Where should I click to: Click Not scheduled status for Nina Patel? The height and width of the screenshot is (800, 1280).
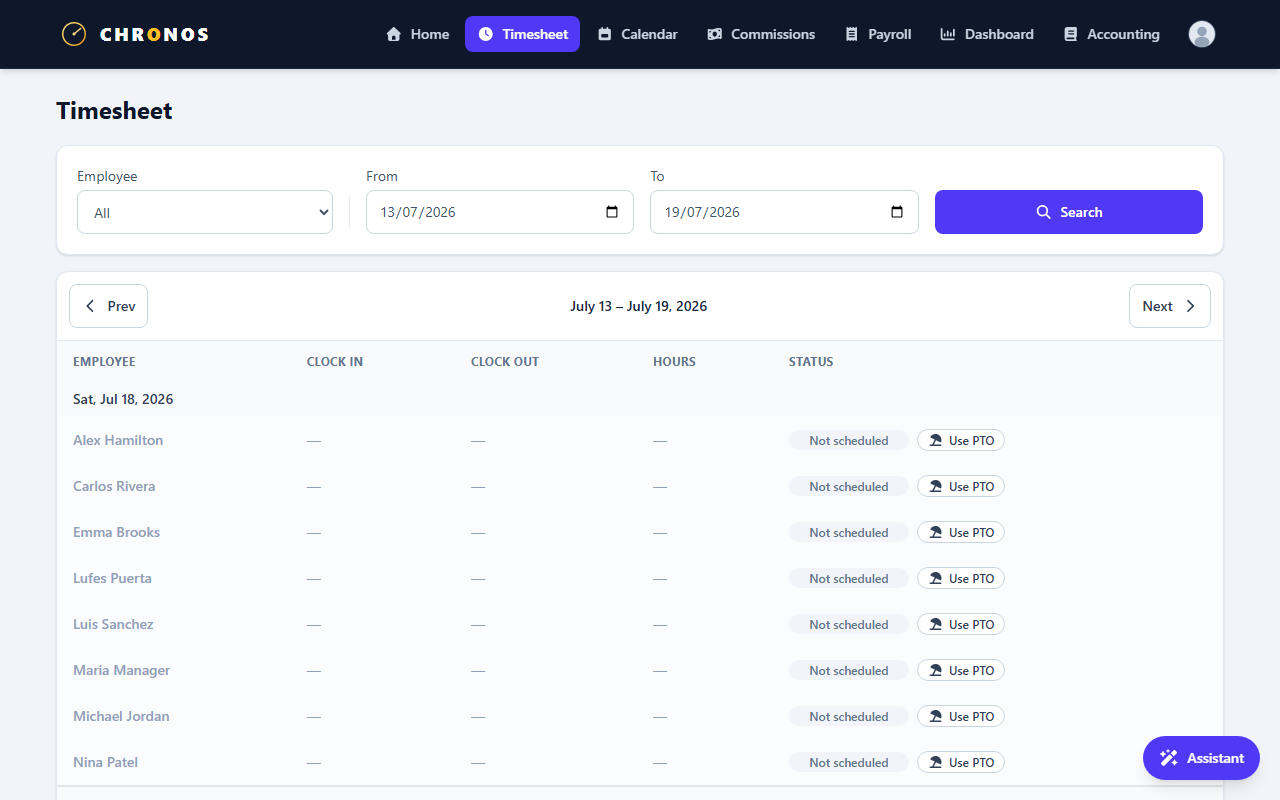849,762
